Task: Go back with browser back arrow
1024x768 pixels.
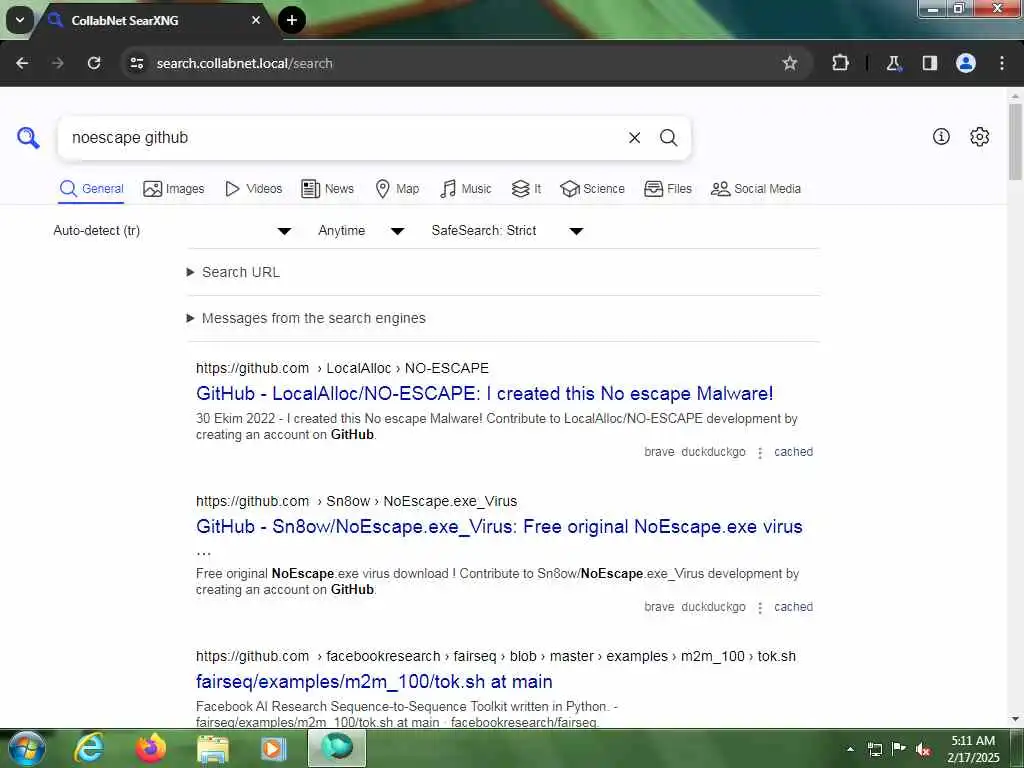Action: [x=22, y=63]
